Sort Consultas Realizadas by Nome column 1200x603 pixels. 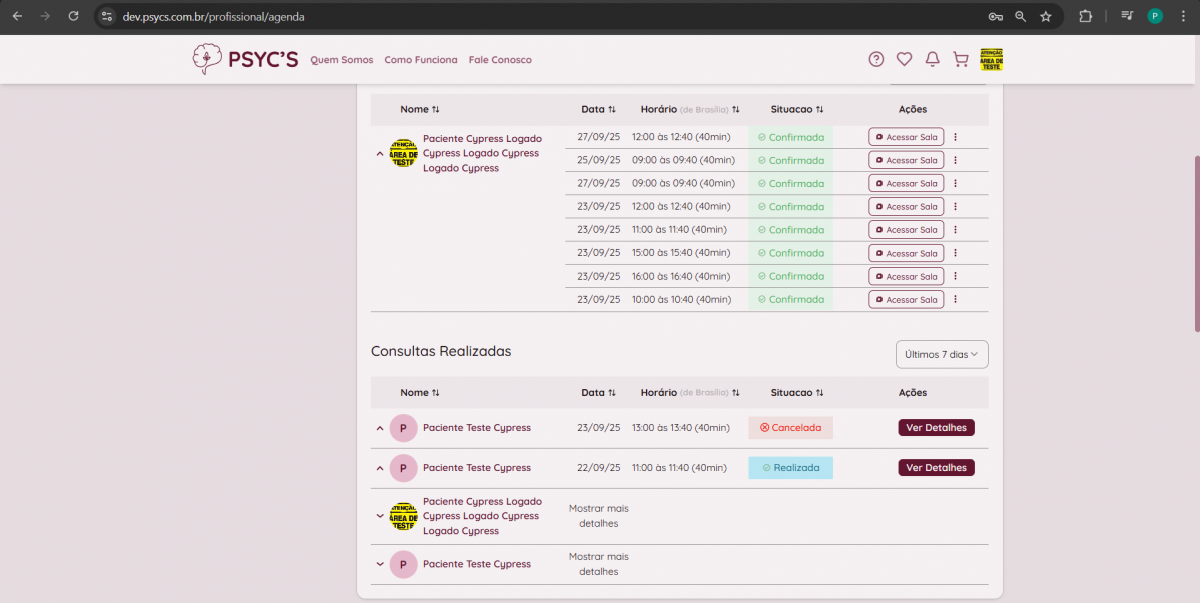(420, 393)
